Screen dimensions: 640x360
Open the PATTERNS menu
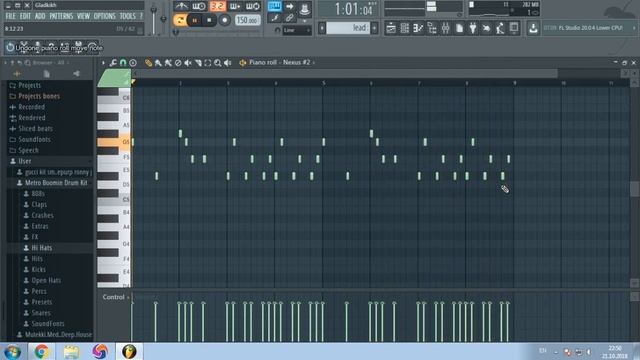(61, 16)
